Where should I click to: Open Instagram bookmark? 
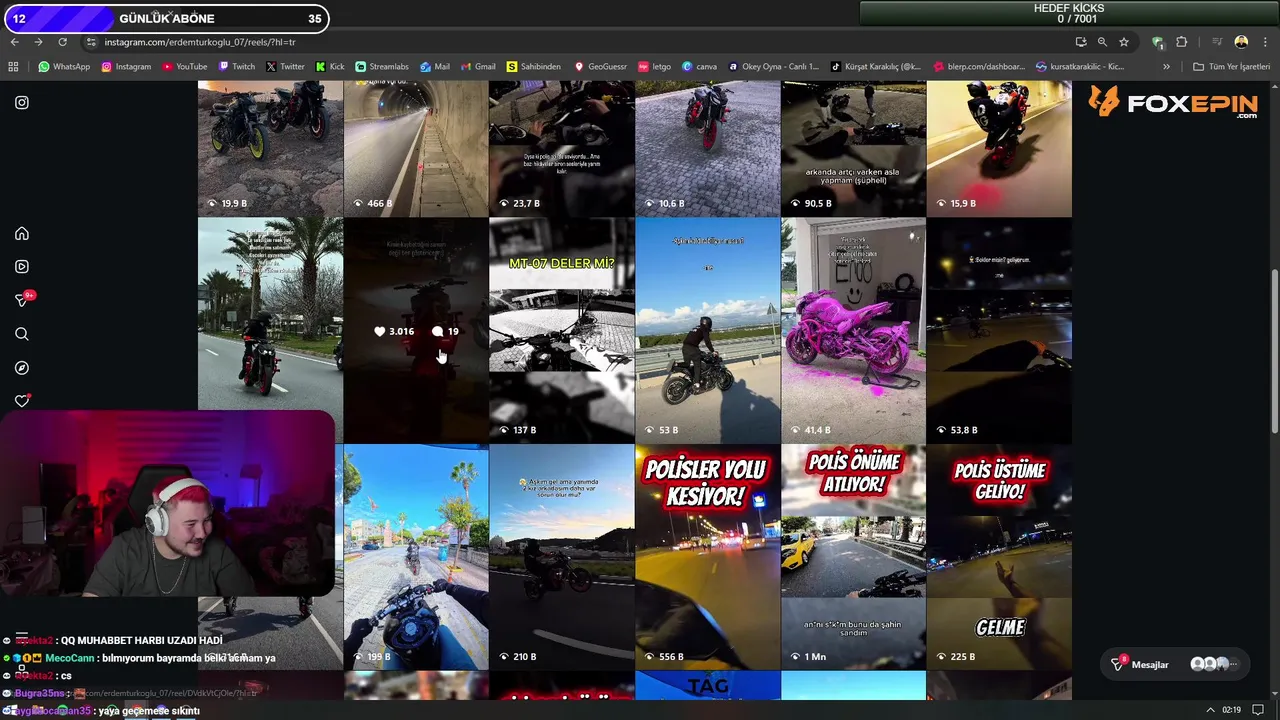126,67
